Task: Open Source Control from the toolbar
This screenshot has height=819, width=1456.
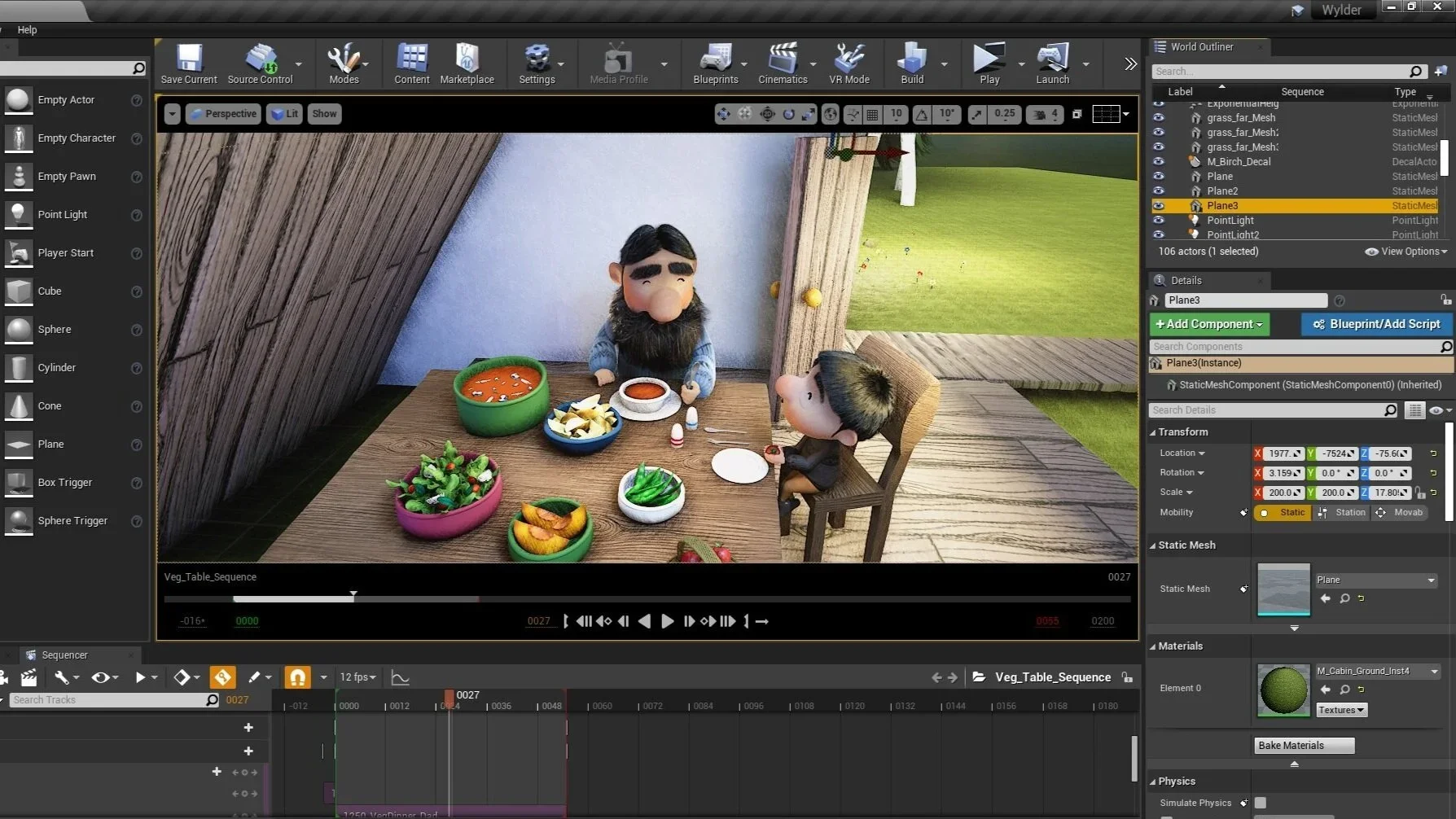Action: pyautogui.click(x=260, y=64)
